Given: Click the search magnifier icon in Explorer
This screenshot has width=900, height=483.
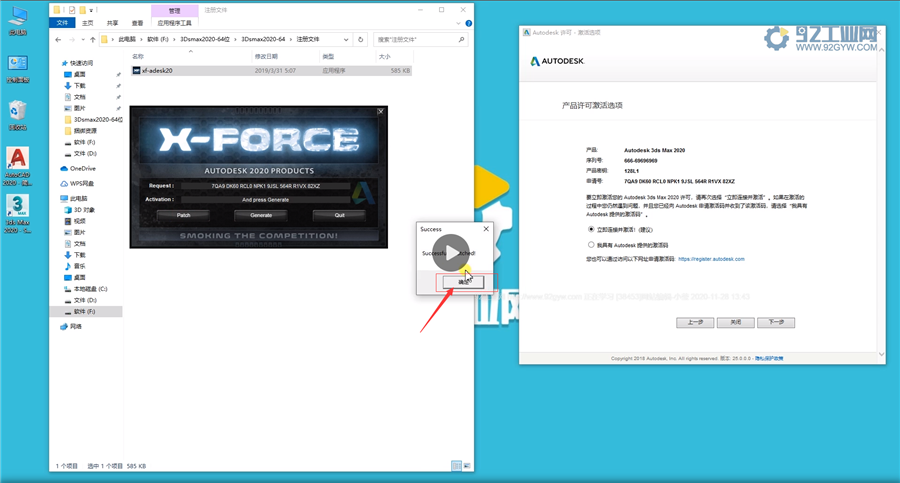Looking at the screenshot, I should tap(461, 40).
